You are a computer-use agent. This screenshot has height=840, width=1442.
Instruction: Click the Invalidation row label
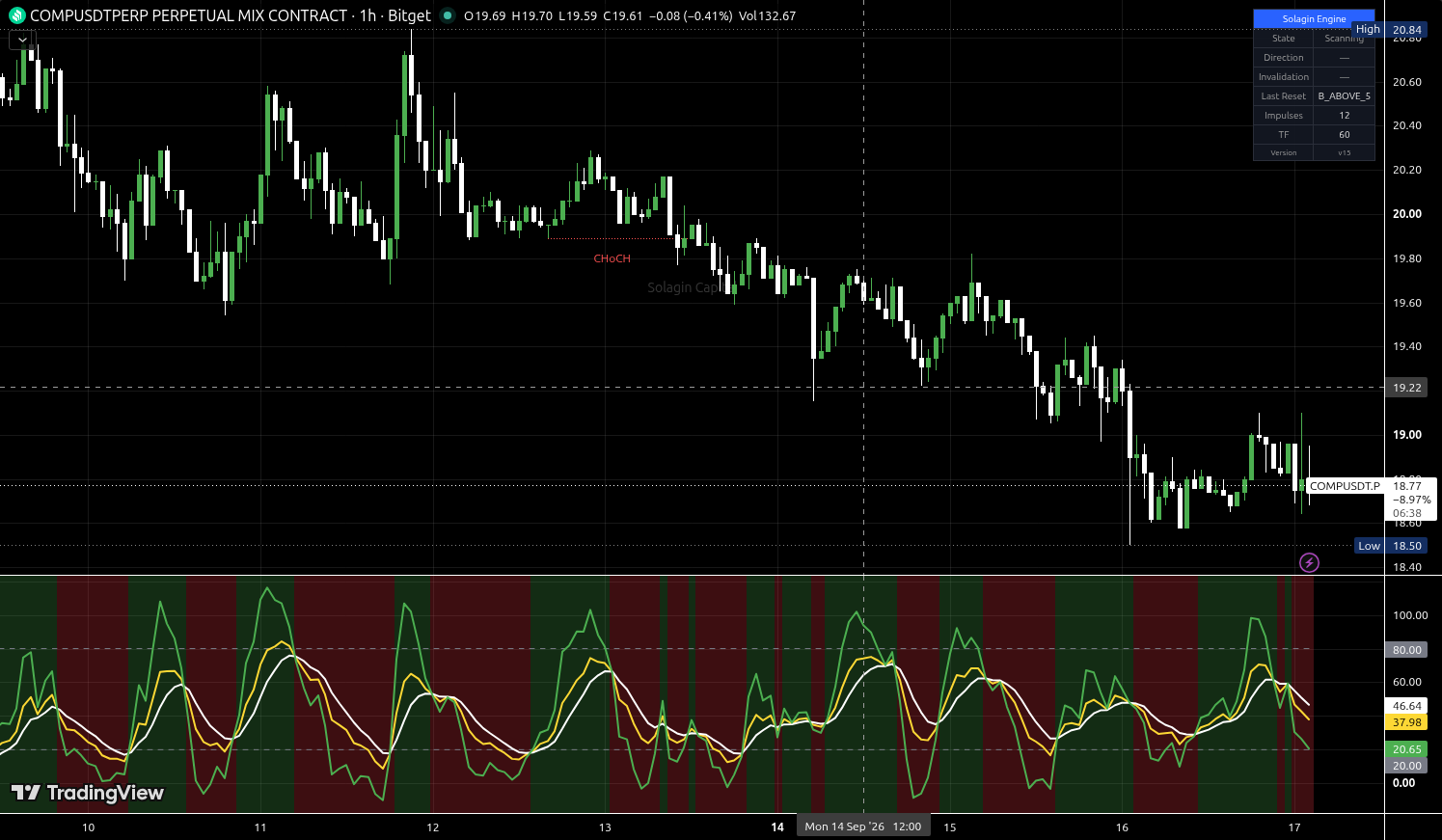[x=1283, y=77]
